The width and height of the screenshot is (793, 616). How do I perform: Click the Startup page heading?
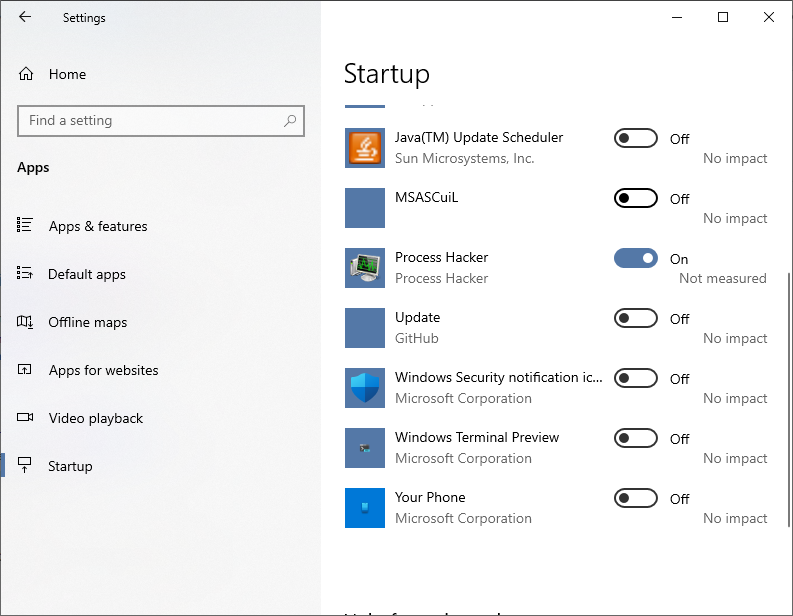coord(387,74)
